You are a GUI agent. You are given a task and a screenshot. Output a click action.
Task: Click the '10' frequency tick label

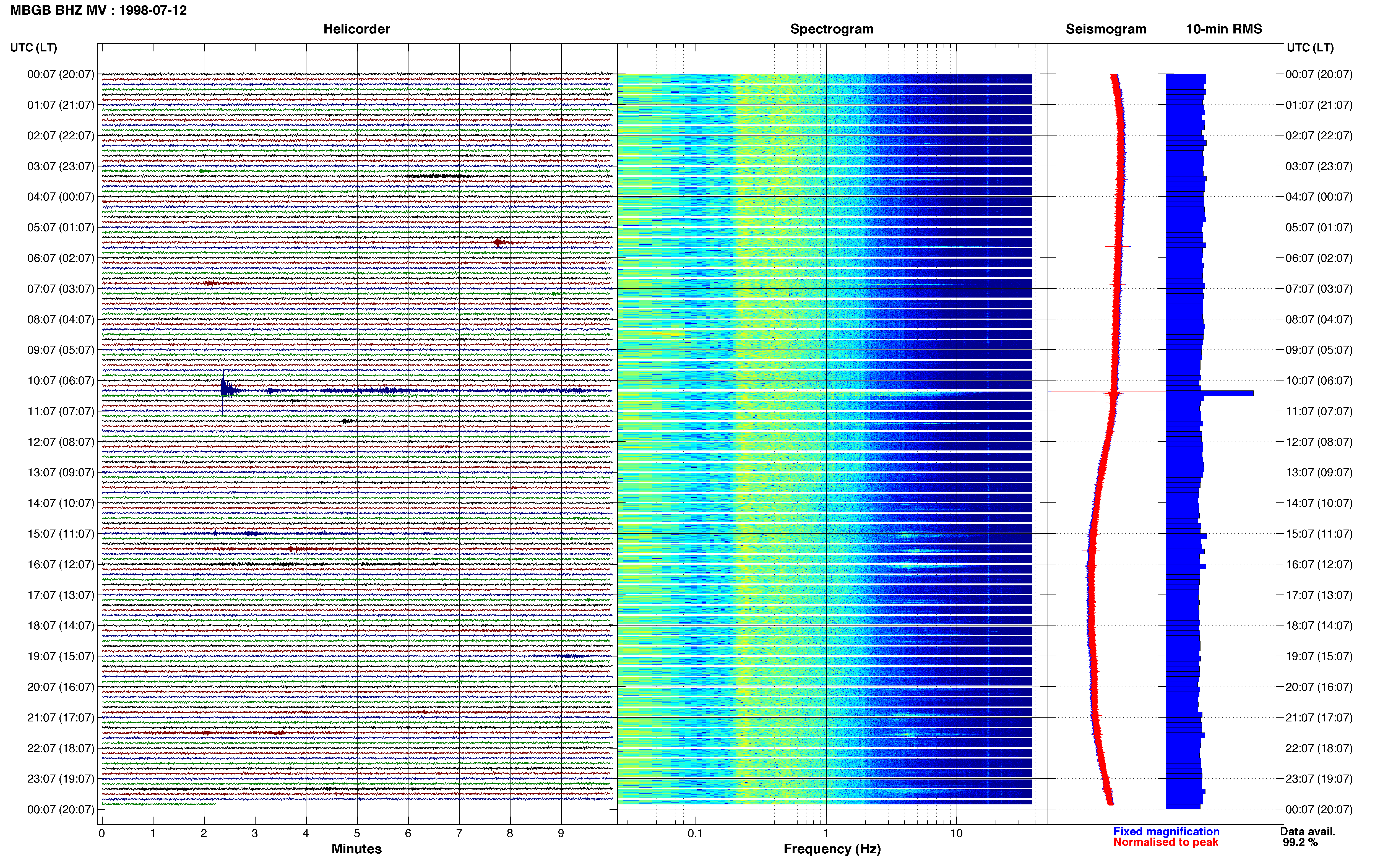tap(956, 833)
